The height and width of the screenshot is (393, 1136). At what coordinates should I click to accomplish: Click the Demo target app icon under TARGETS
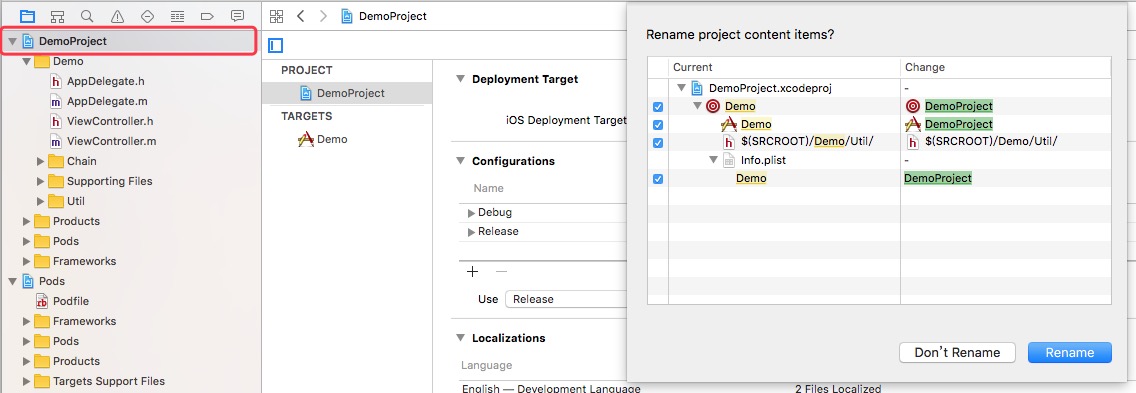(x=306, y=139)
